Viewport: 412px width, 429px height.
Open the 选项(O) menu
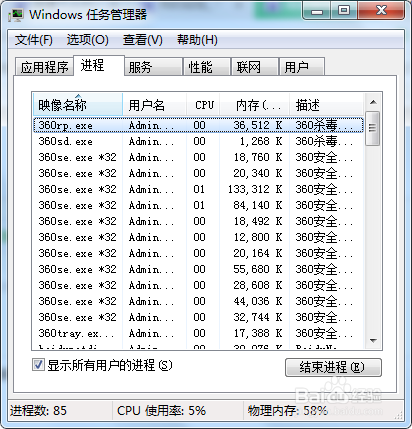(88, 40)
